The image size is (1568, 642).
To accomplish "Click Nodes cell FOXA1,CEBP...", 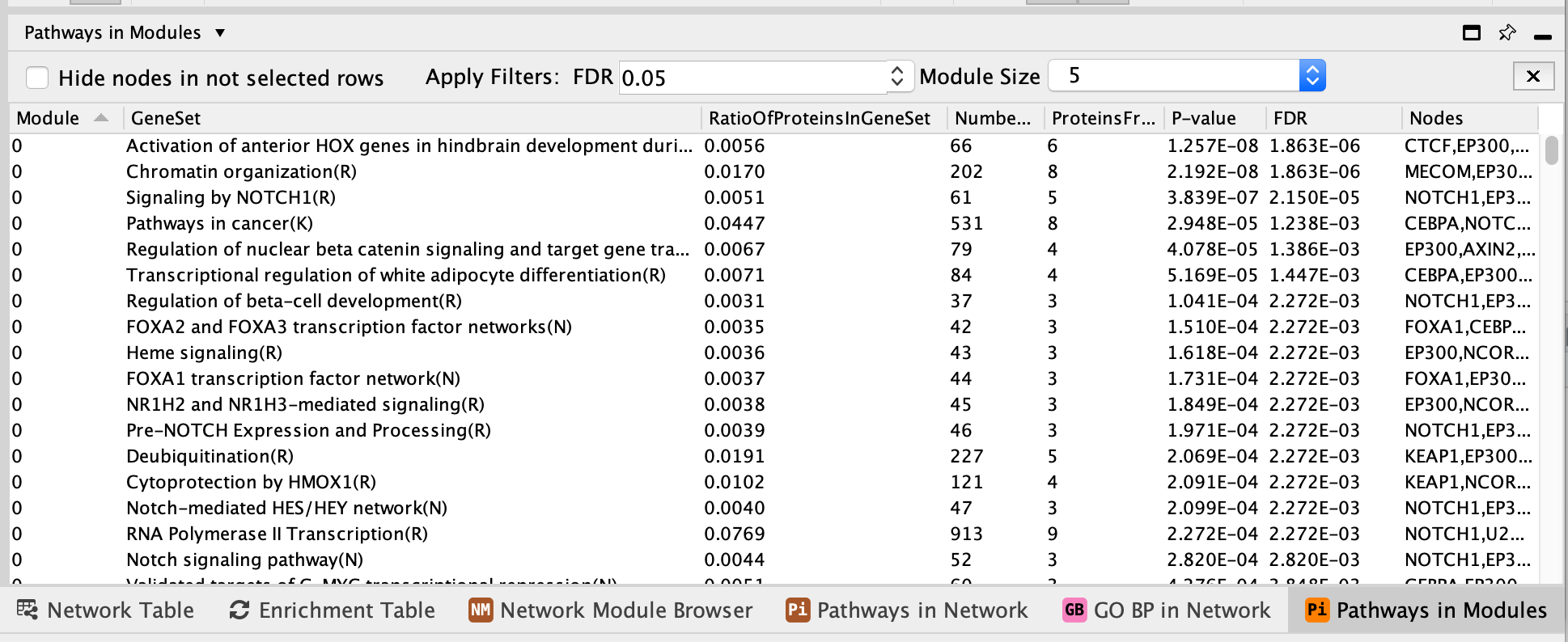I will click(1465, 327).
